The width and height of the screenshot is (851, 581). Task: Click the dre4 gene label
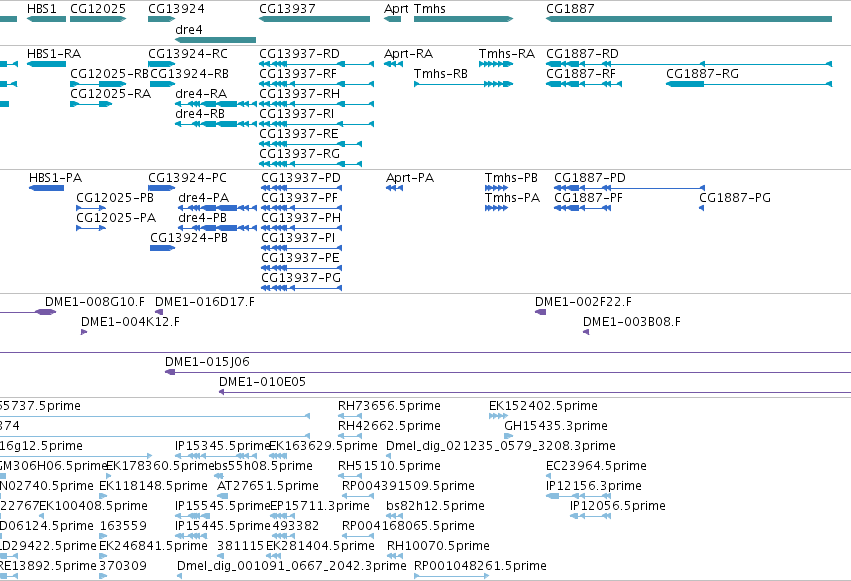(x=189, y=29)
